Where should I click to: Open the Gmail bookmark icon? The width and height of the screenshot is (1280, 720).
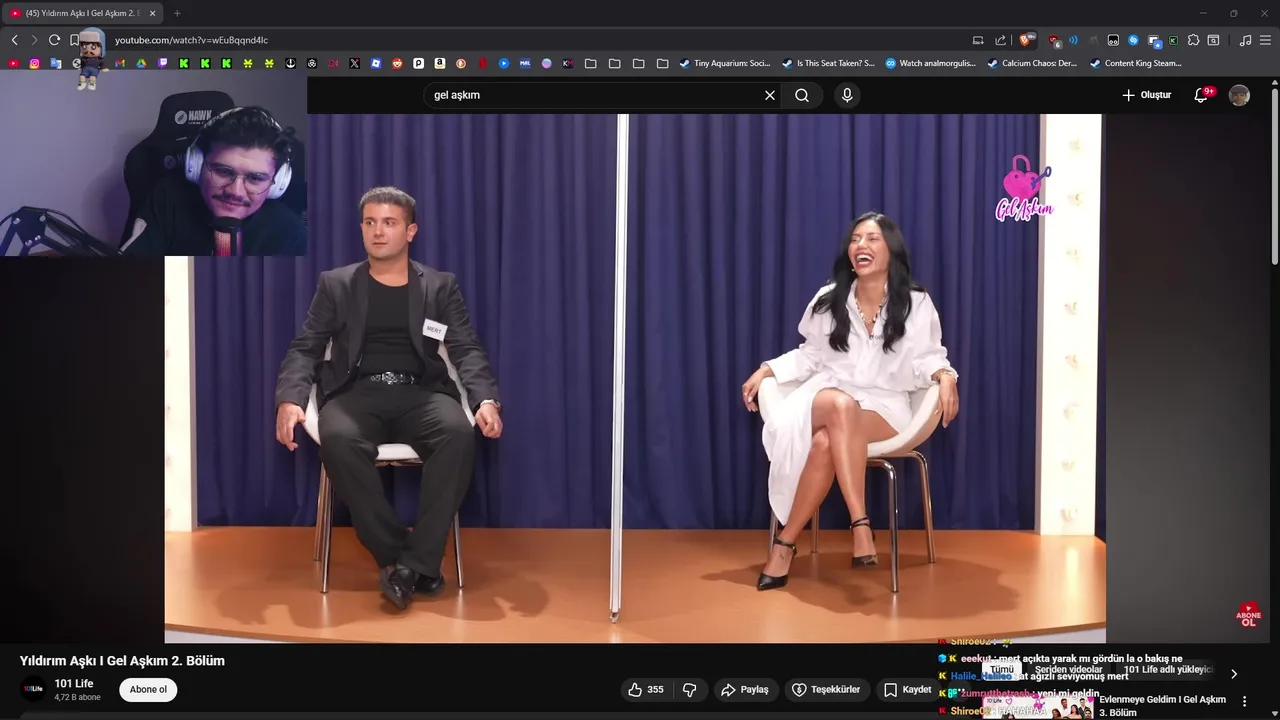[x=120, y=63]
